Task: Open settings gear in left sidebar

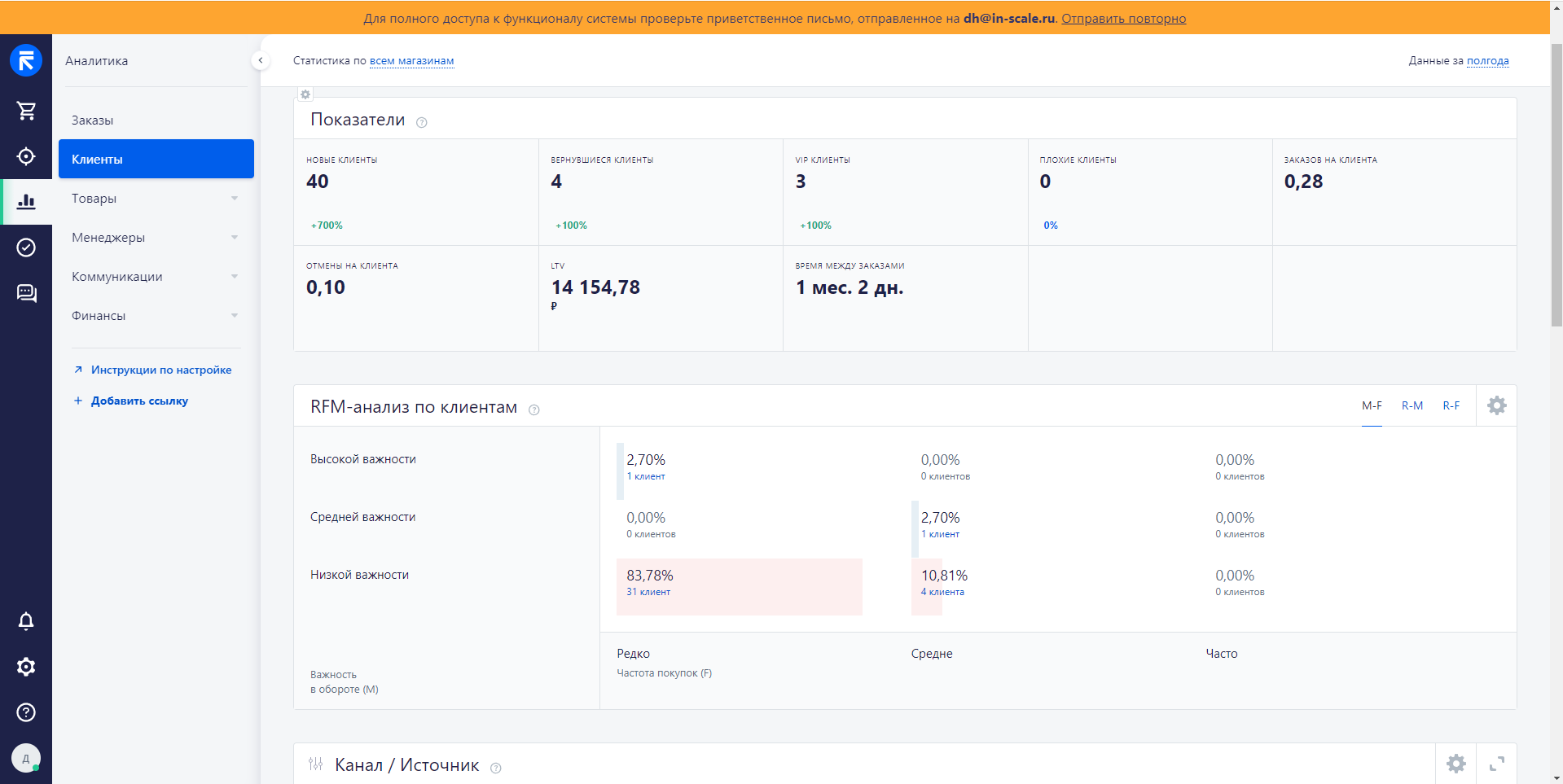Action: tap(26, 667)
